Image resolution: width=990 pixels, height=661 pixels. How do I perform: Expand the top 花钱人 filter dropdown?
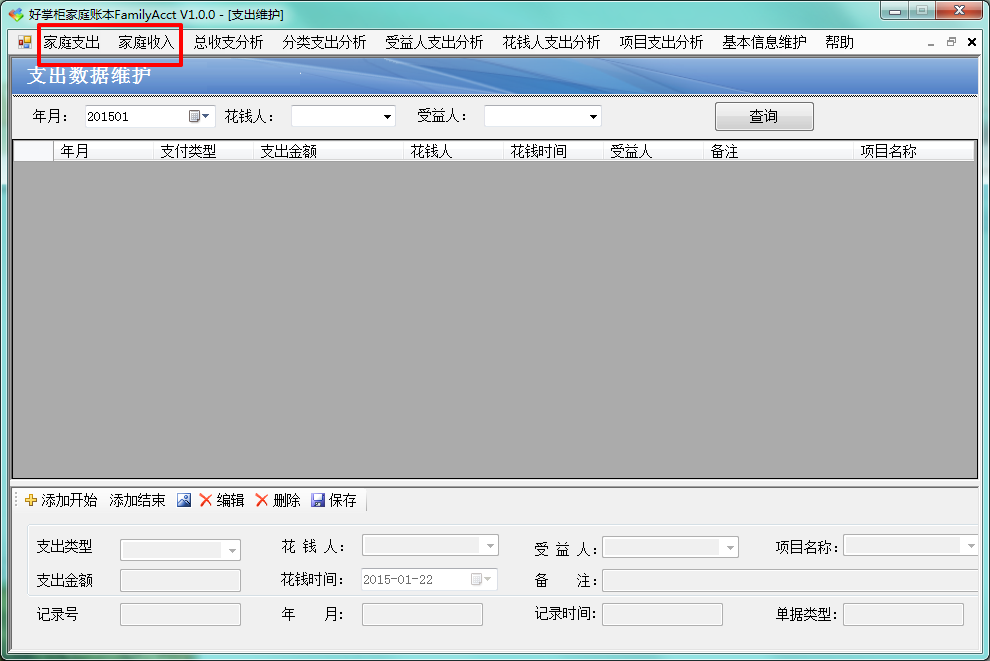point(387,116)
